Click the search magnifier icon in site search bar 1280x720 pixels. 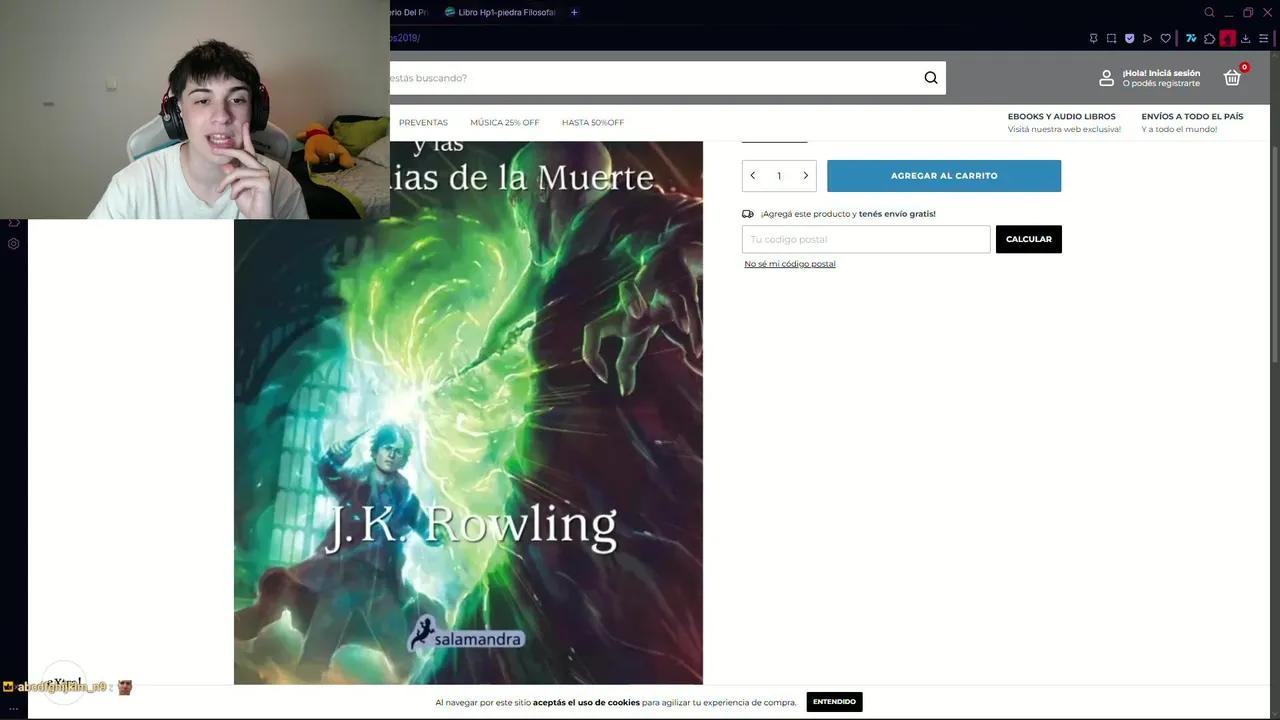pyautogui.click(x=931, y=78)
